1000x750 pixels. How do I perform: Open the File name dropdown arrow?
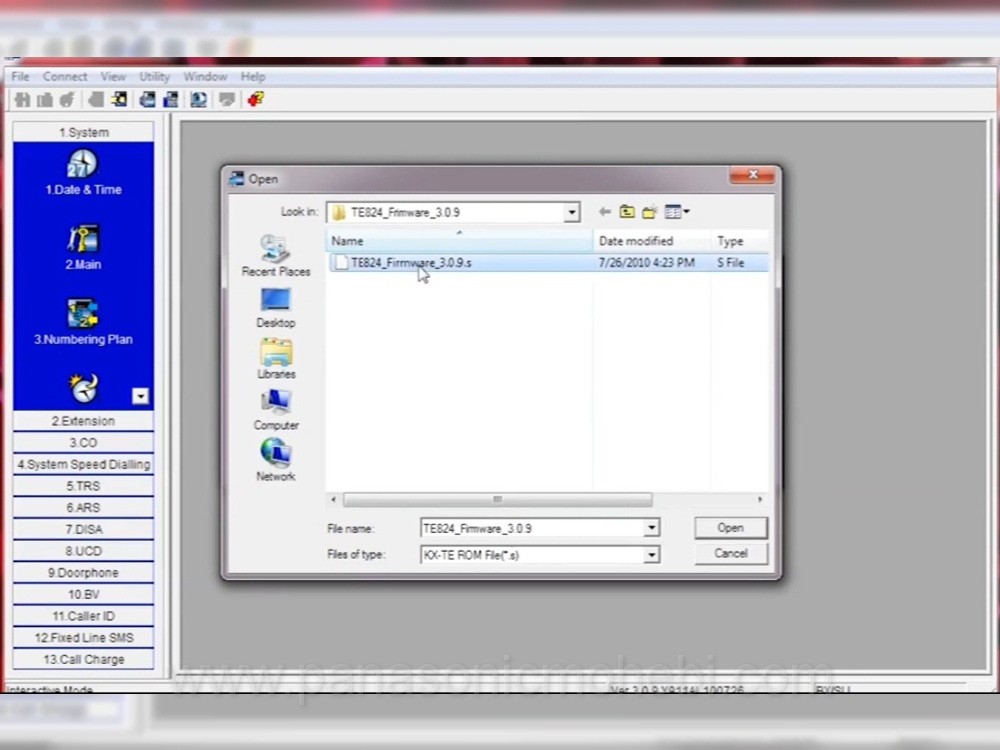coord(651,528)
